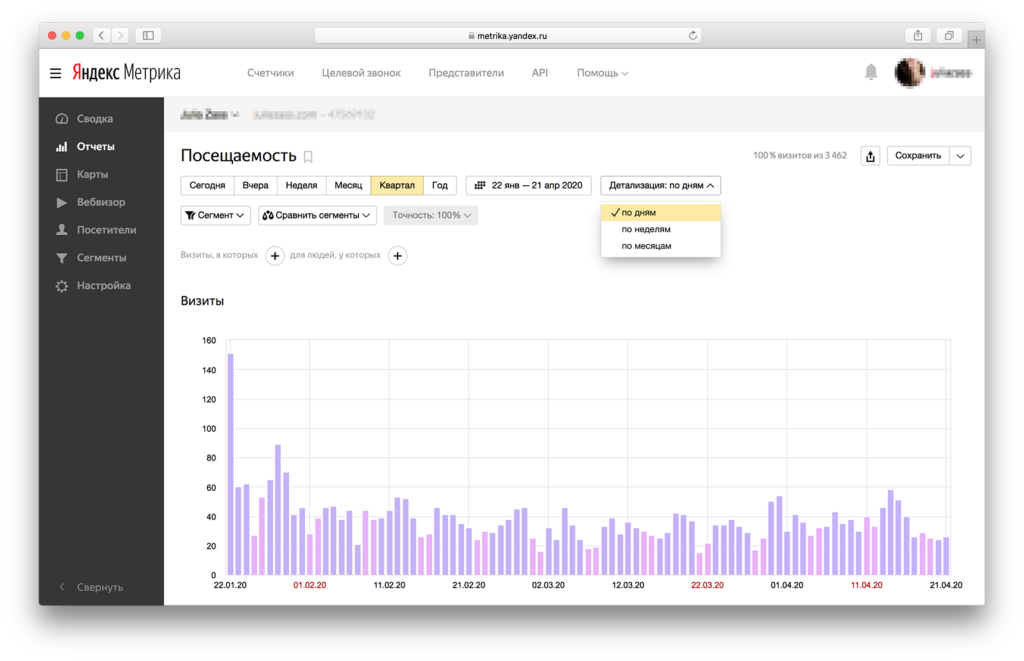Switch to the Год period tab
Image resolution: width=1024 pixels, height=661 pixels.
coord(438,185)
